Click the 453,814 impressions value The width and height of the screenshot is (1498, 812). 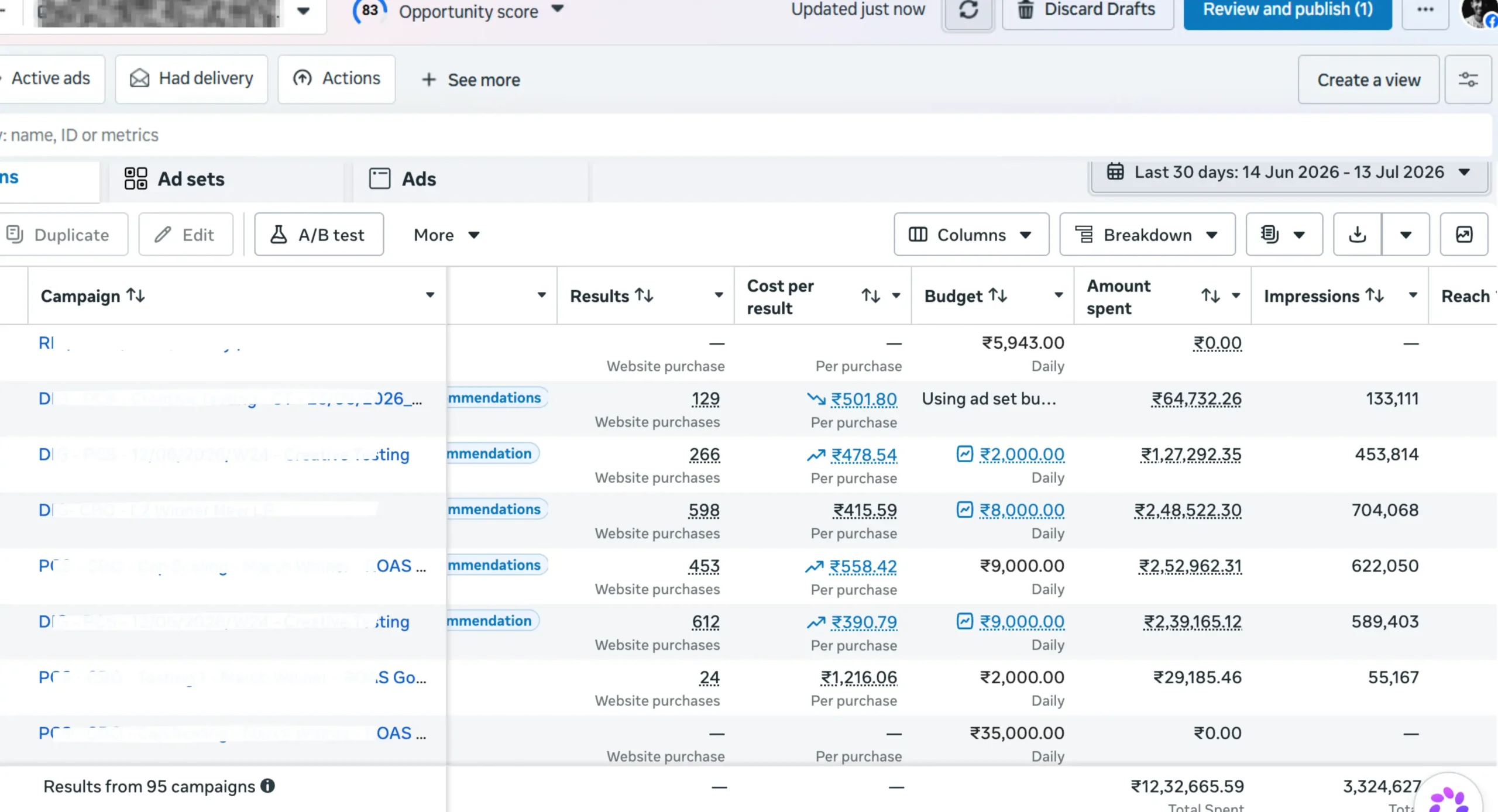coord(1387,455)
